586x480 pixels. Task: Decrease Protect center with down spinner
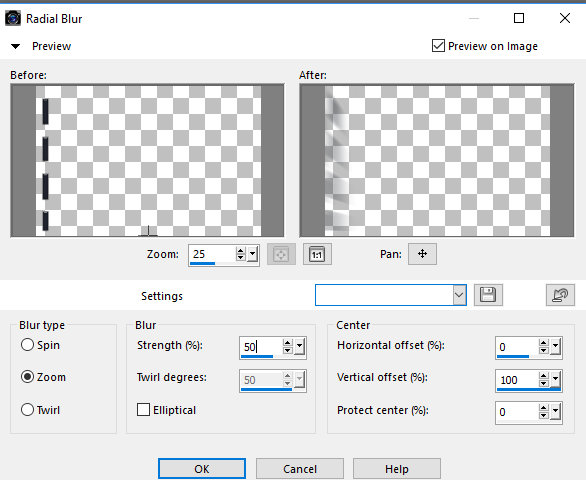(x=543, y=416)
